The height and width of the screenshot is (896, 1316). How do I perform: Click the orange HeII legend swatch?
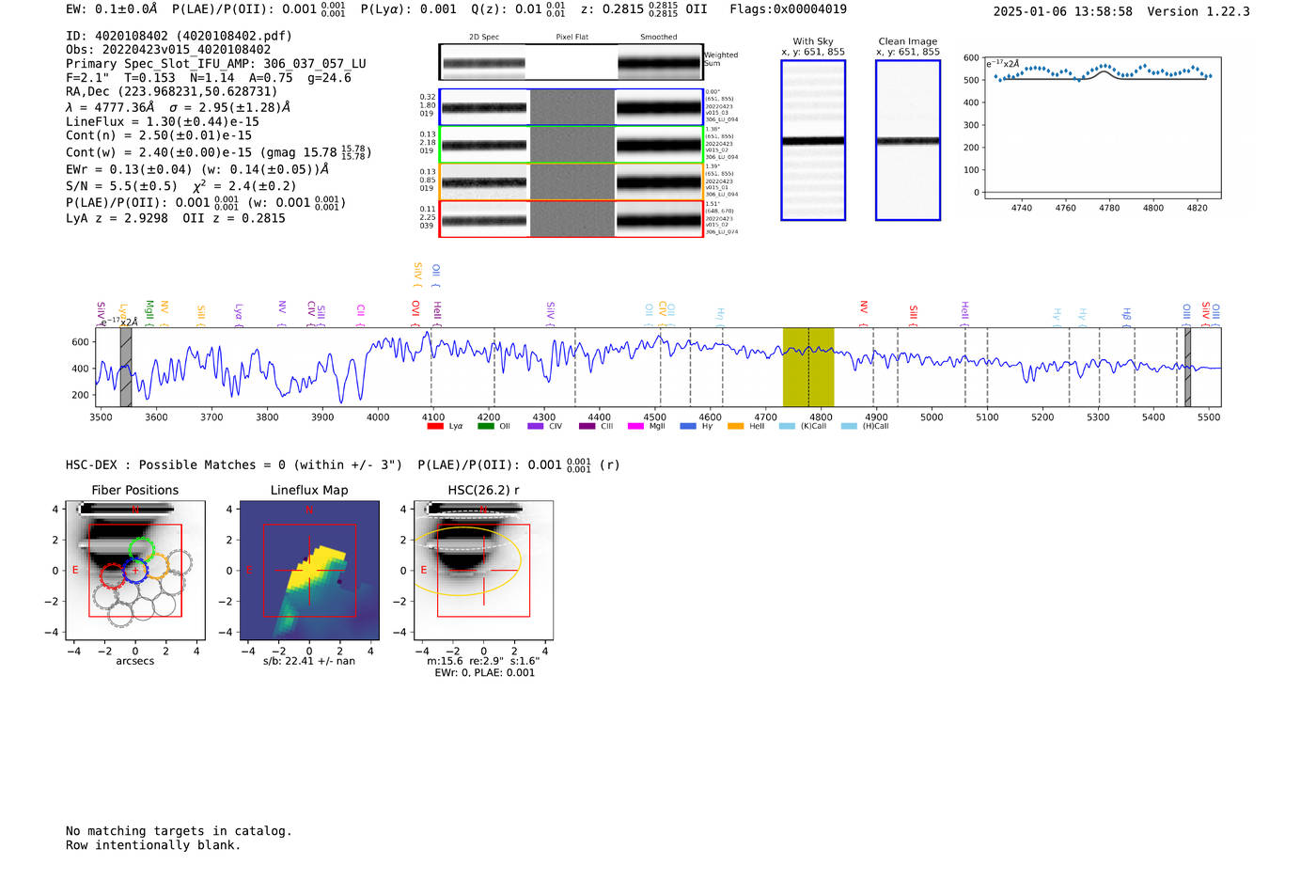735,427
